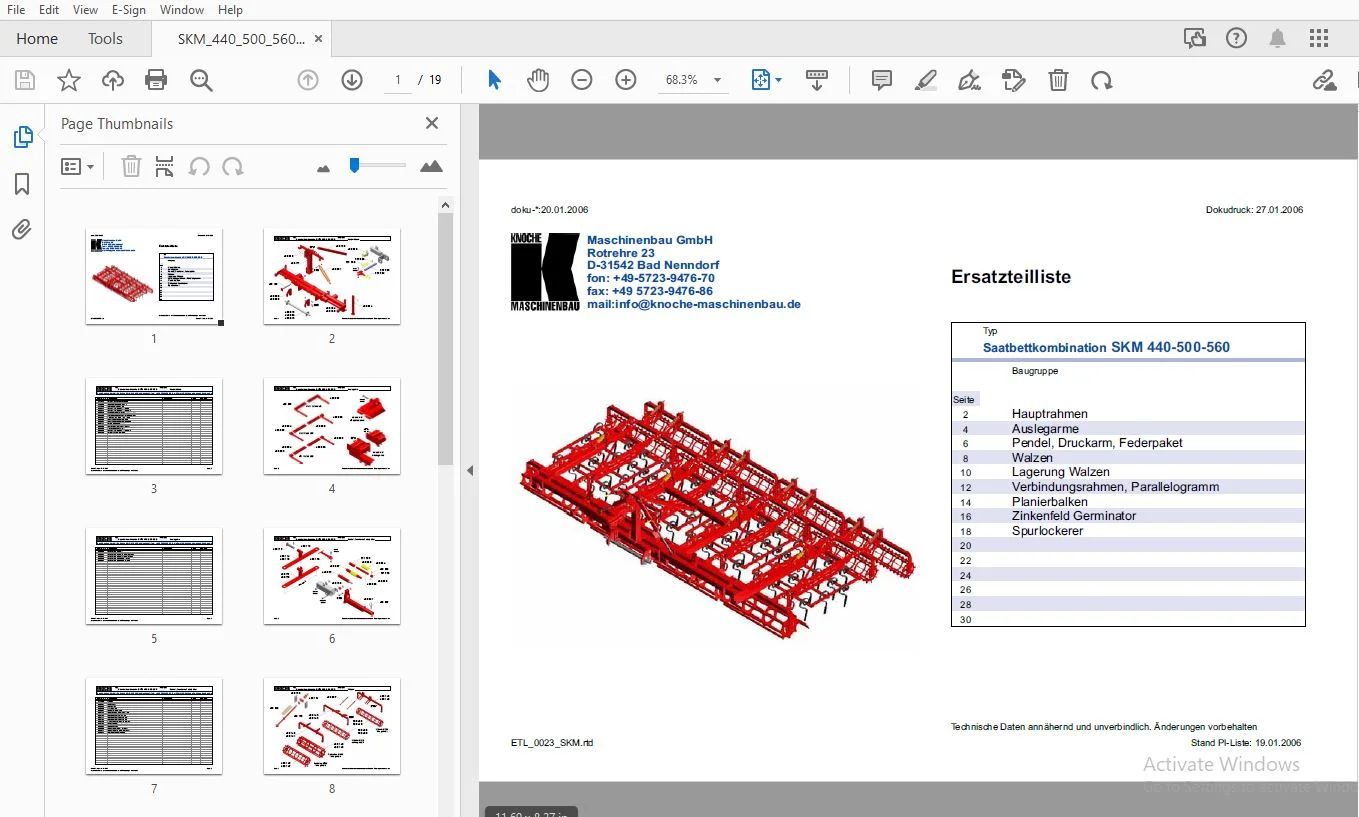Screen dimensions: 1359x817
Task: Close the Page Thumbnails panel
Action: point(432,123)
